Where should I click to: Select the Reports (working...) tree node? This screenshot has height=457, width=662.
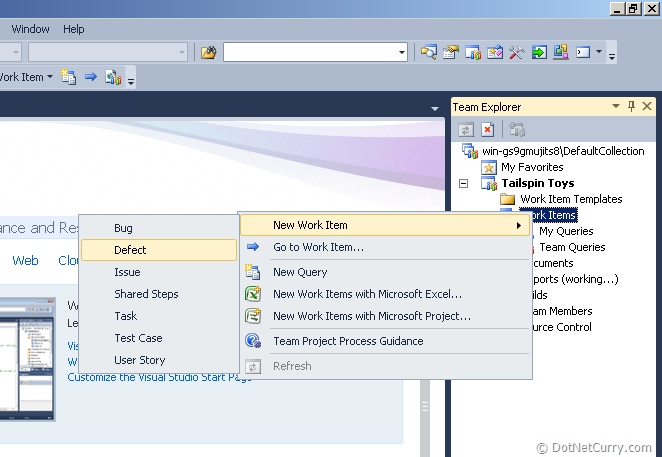click(575, 279)
